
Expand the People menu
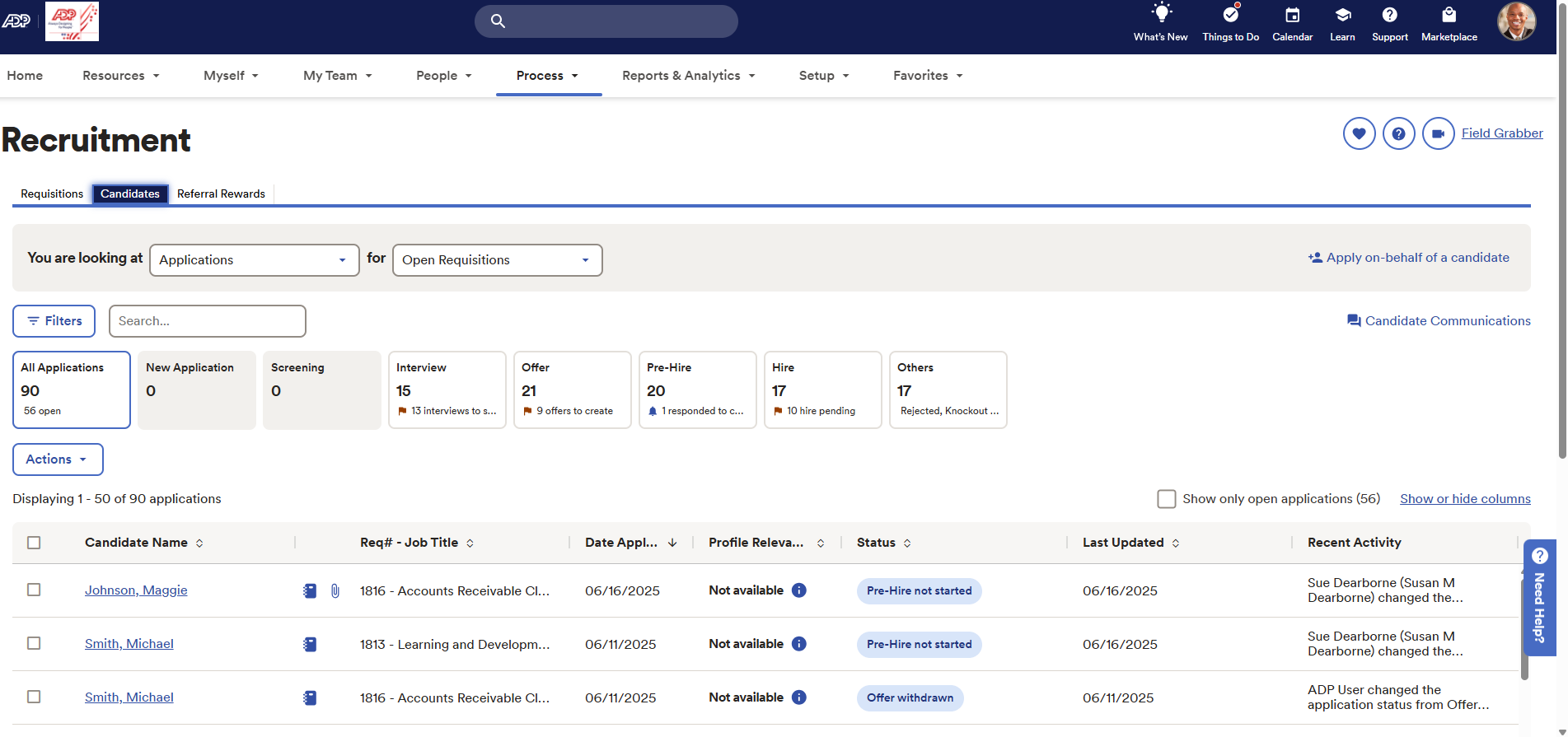pos(444,76)
